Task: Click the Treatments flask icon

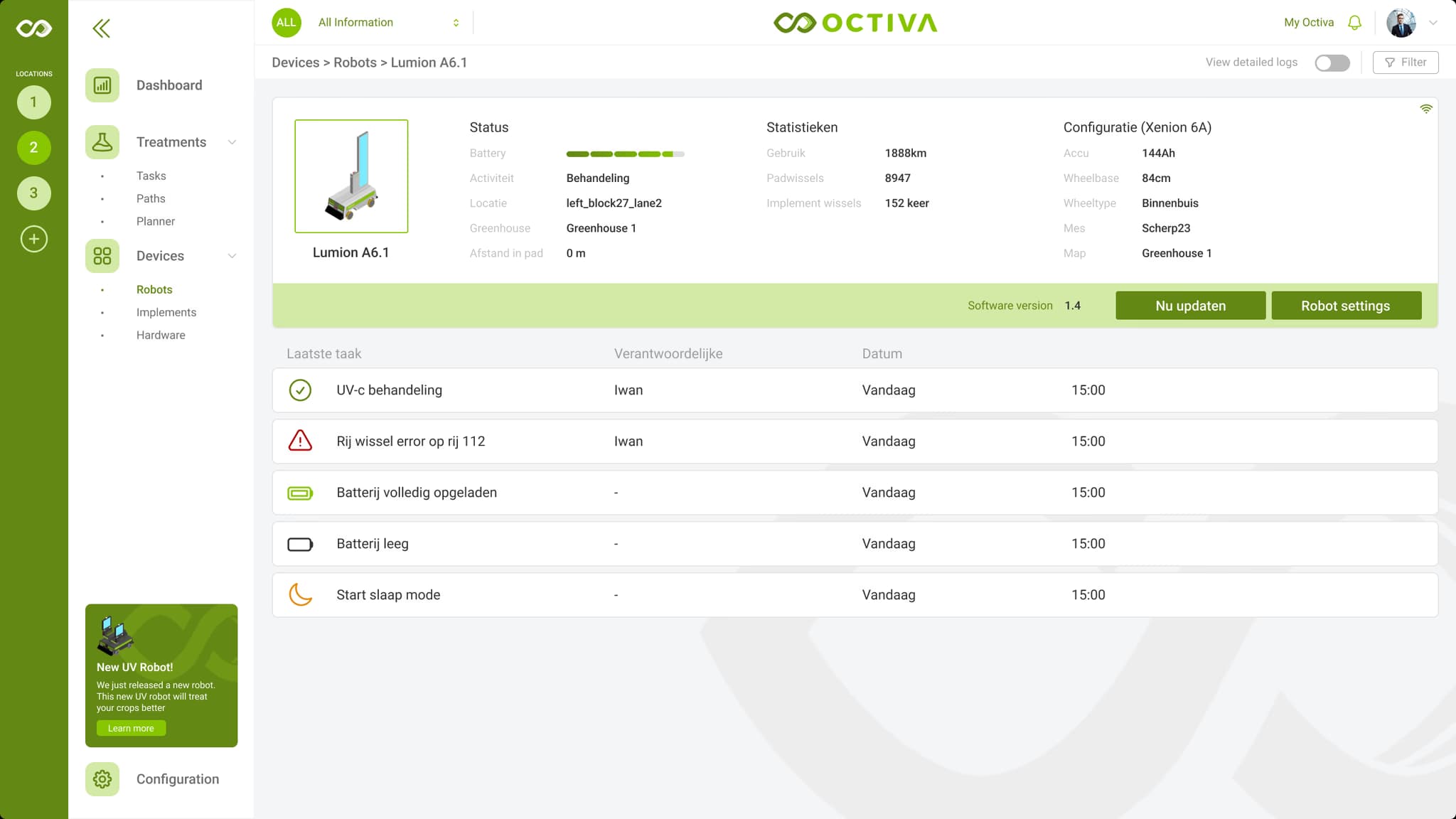Action: pos(102,142)
